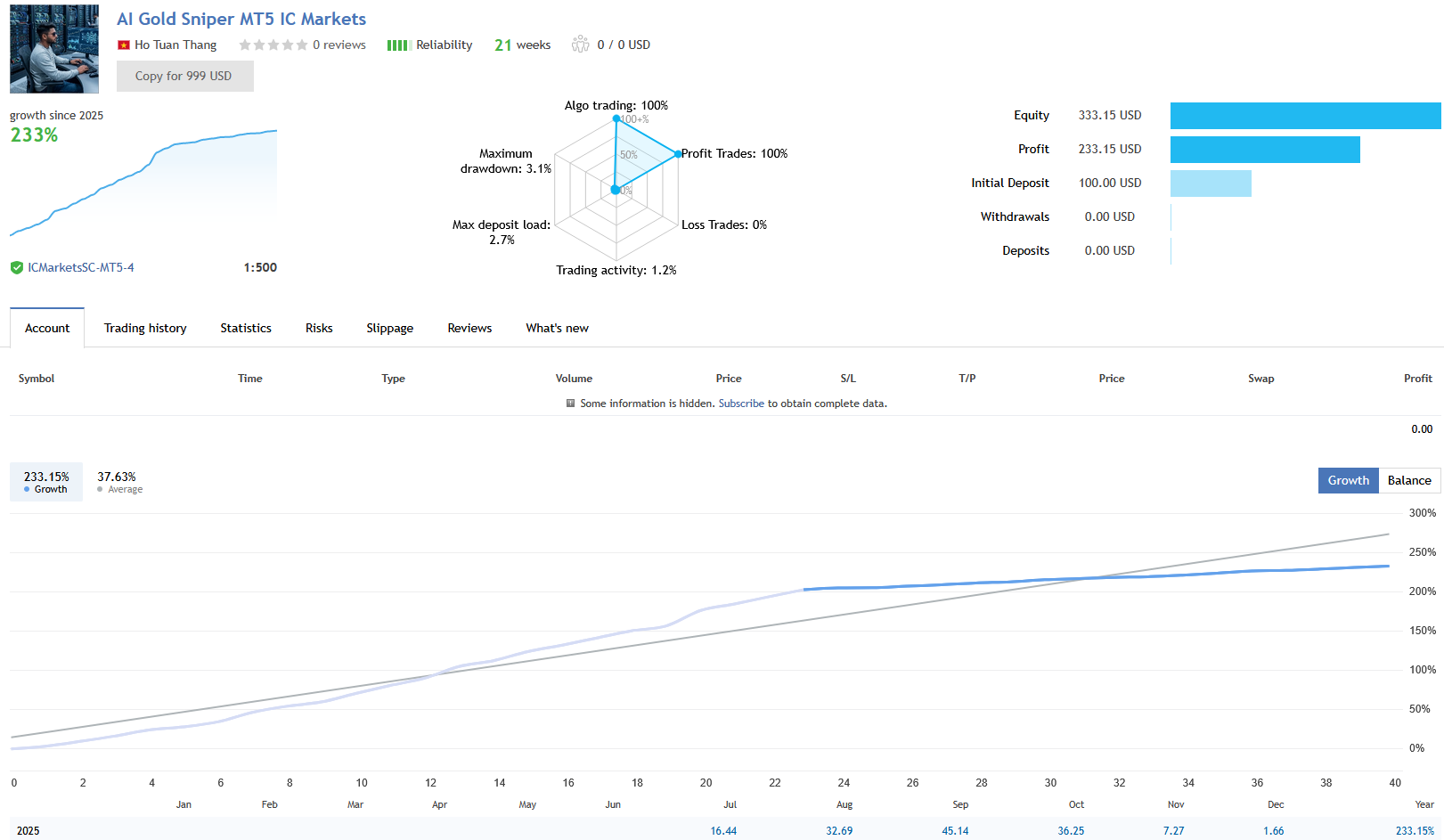Switch chart to Balance view

(x=1409, y=480)
